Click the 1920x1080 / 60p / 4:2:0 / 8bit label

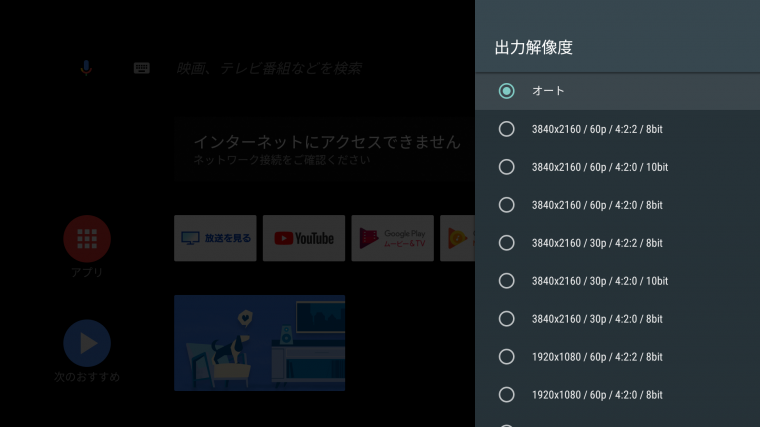597,395
